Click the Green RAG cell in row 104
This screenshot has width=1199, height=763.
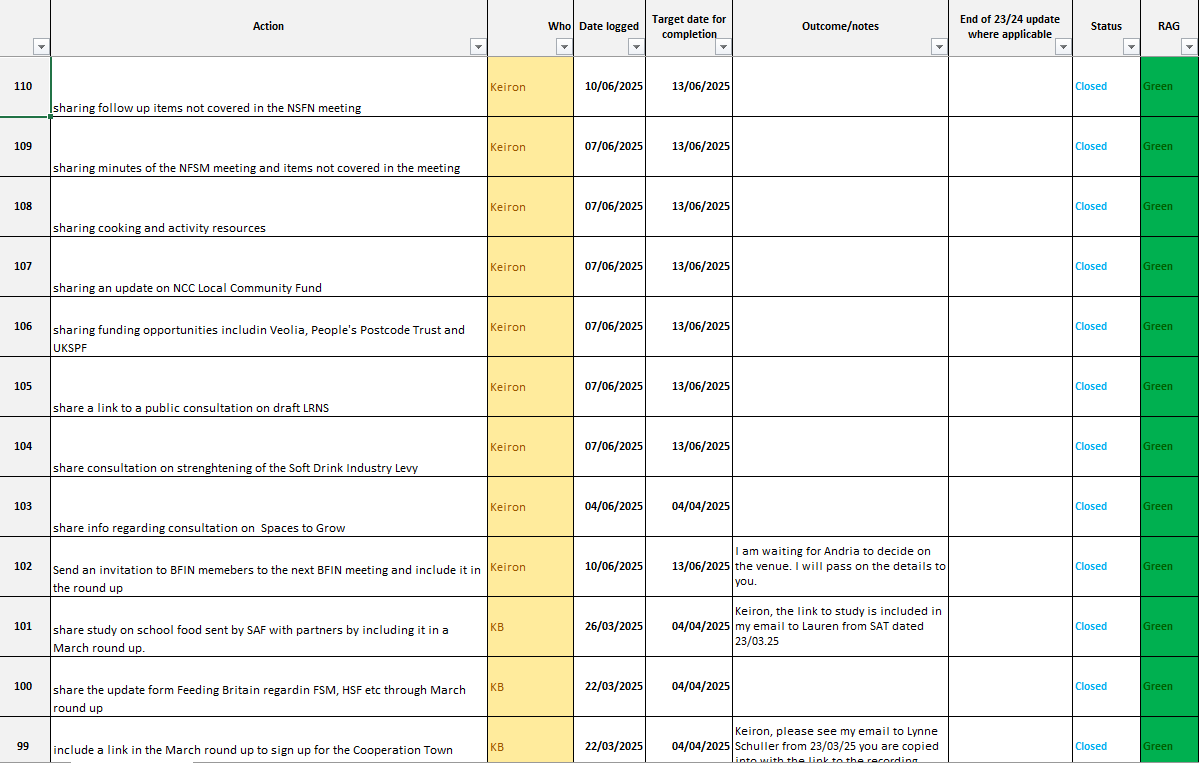coord(1170,446)
